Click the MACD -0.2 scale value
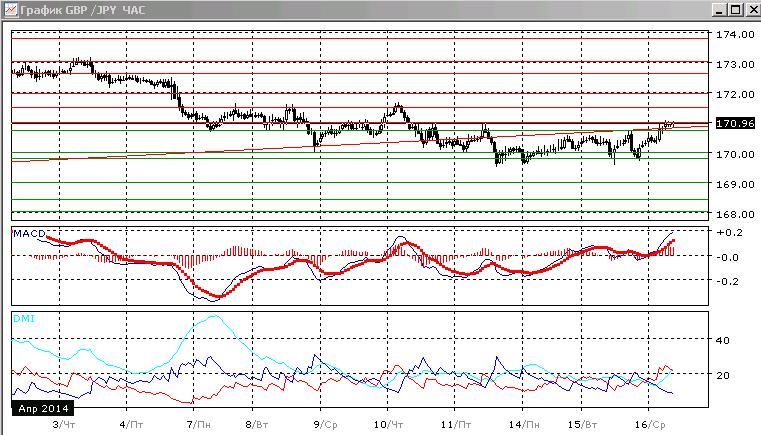The width and height of the screenshot is (761, 435). point(728,281)
